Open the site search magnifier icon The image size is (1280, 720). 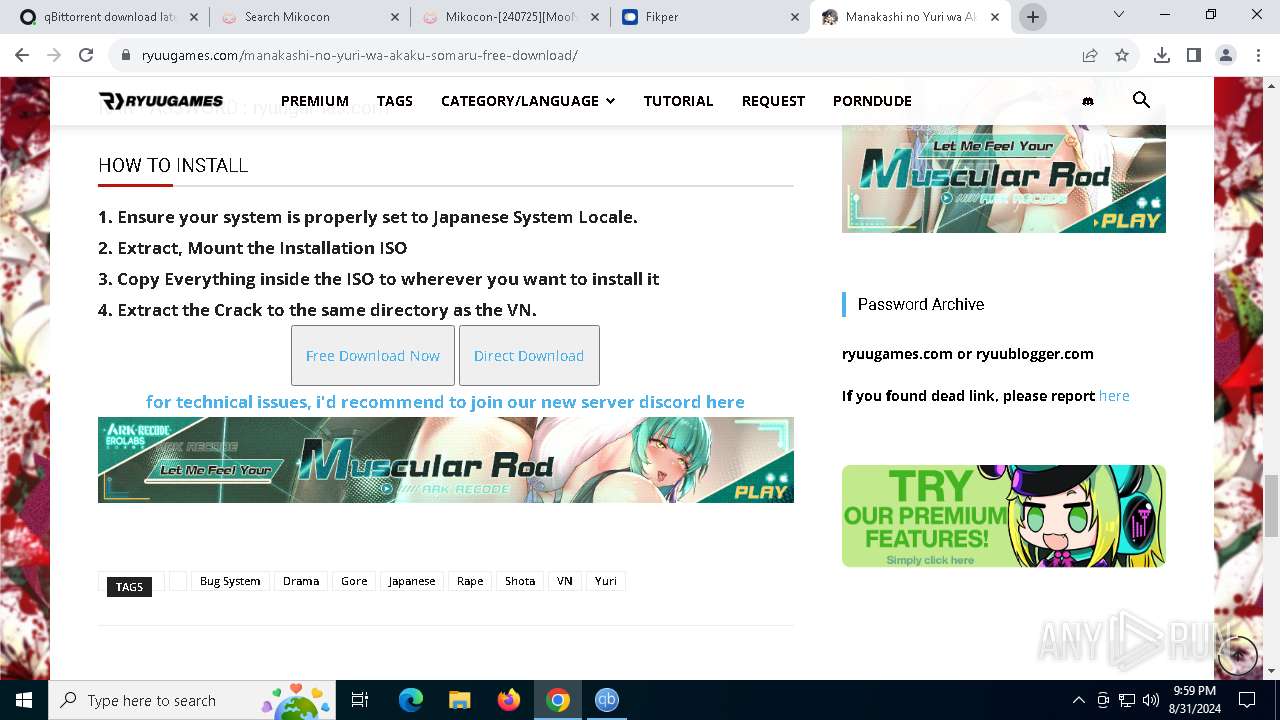pos(1141,100)
